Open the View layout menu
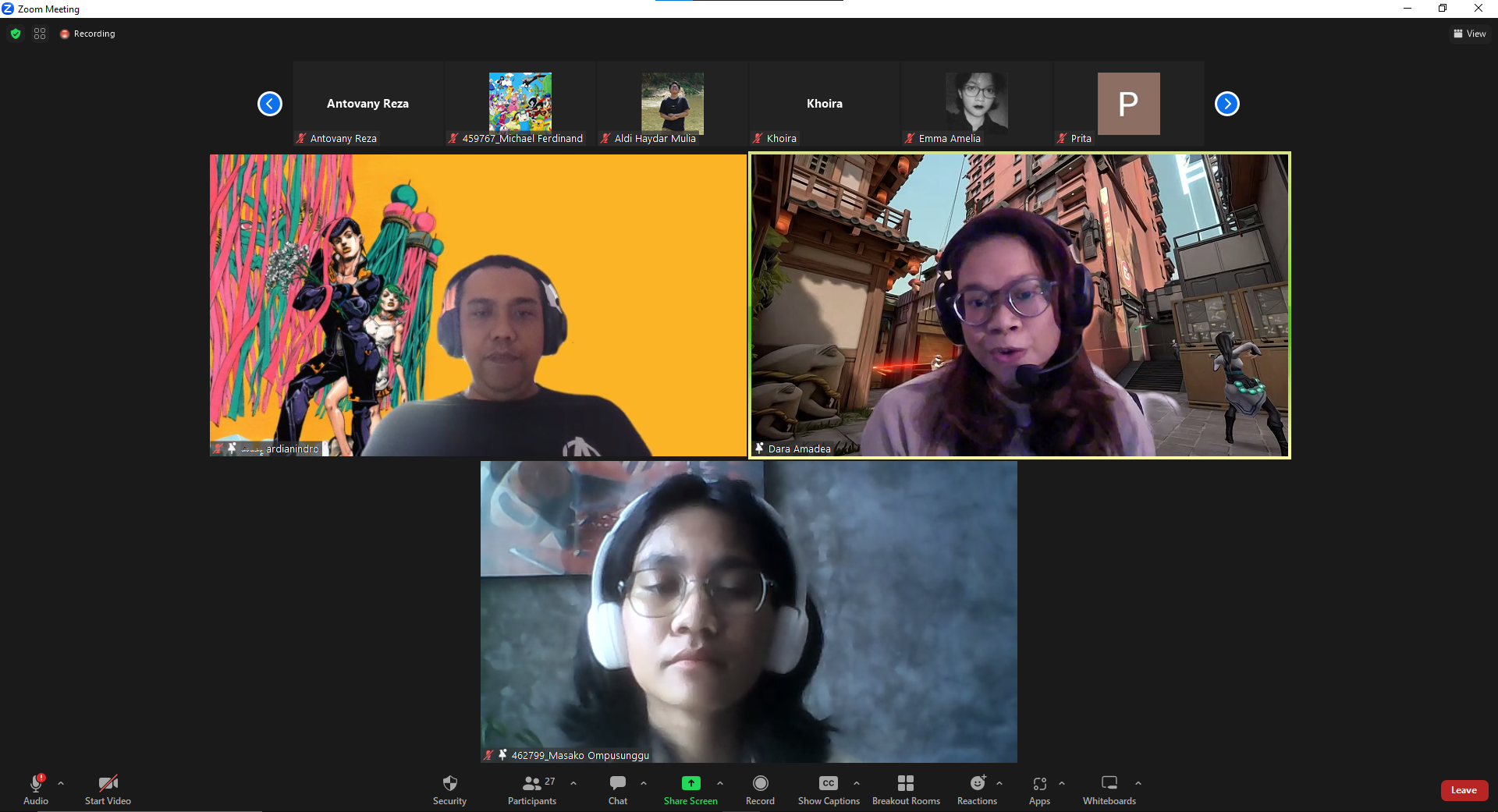Screen dimensions: 1498x812 click(1469, 34)
